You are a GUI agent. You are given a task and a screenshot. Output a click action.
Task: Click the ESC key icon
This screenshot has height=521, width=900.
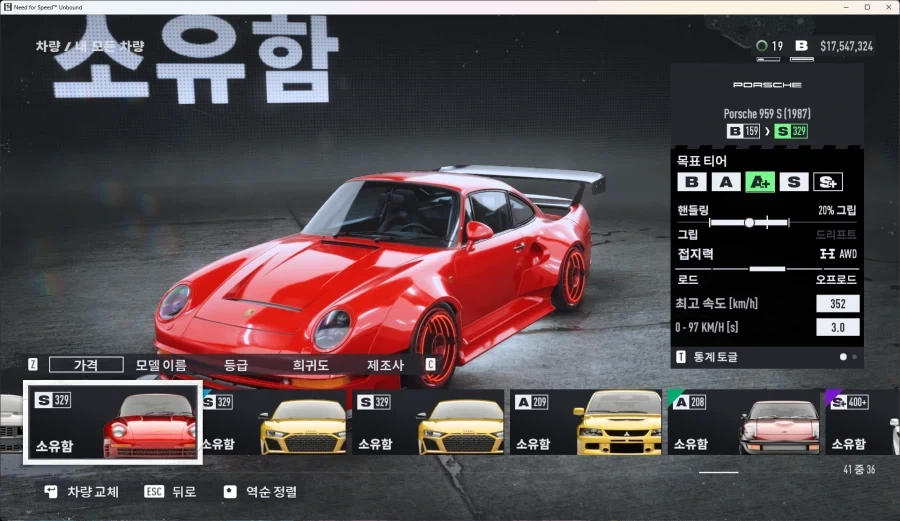[154, 492]
